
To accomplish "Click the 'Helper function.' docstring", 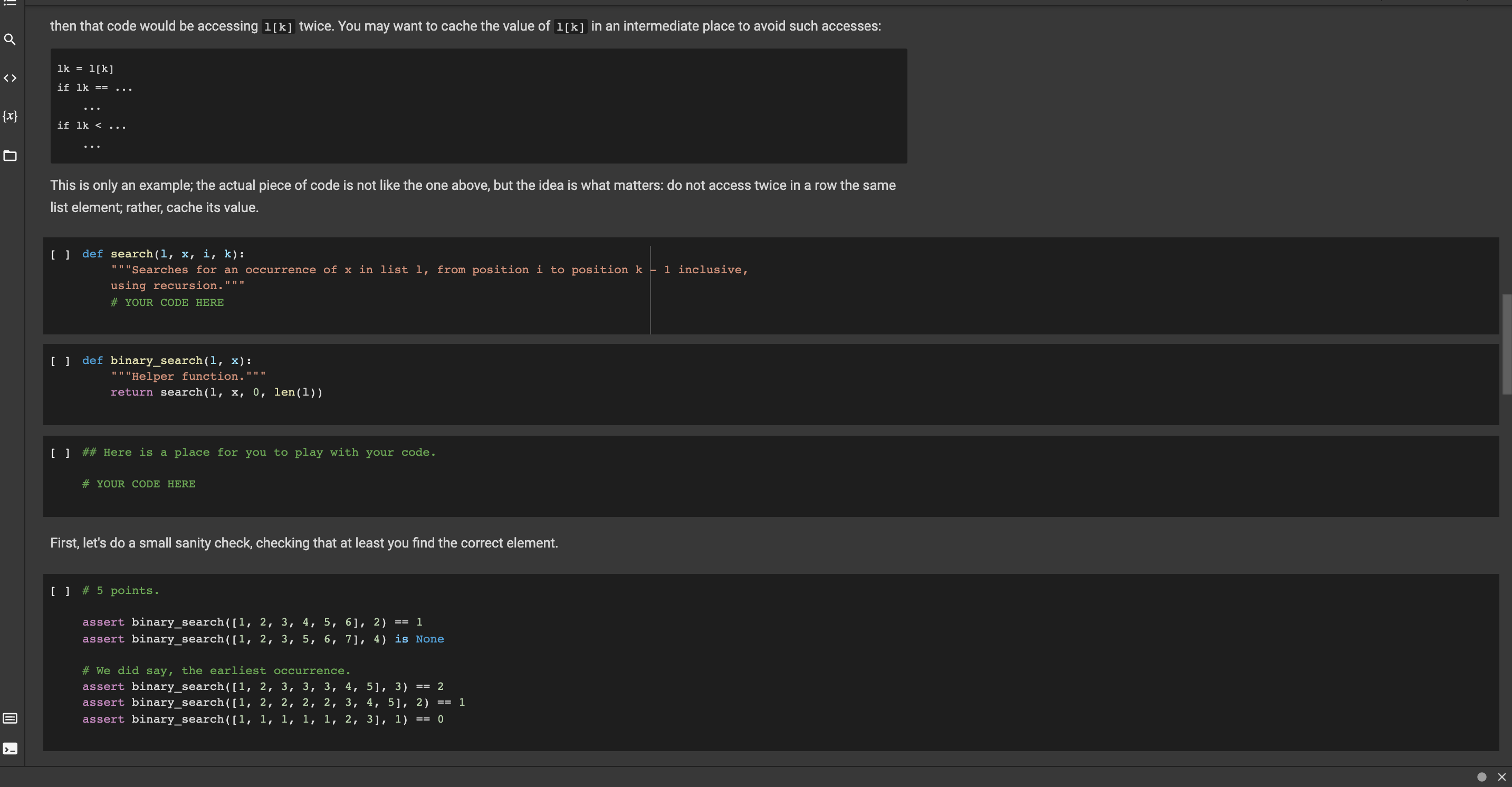I will point(188,376).
